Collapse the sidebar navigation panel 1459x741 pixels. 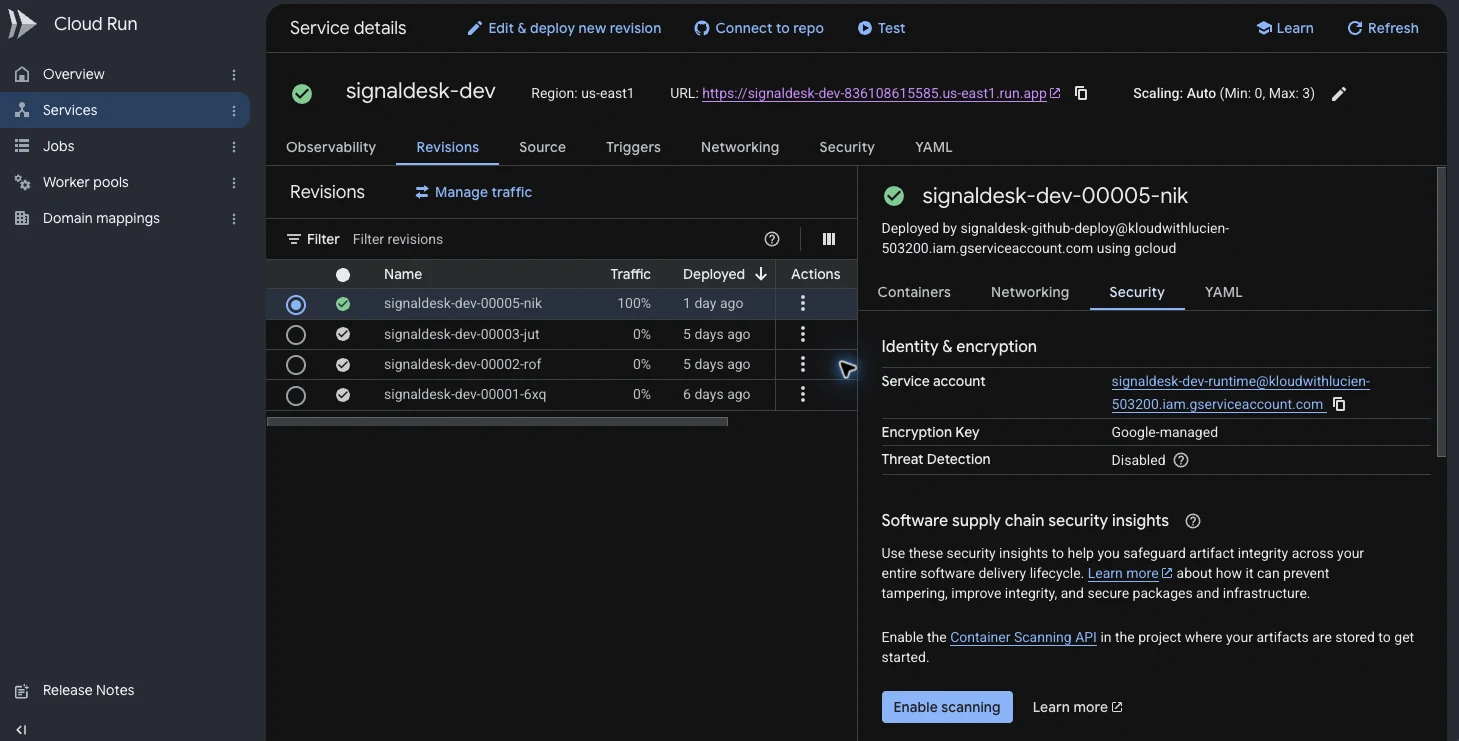point(22,730)
